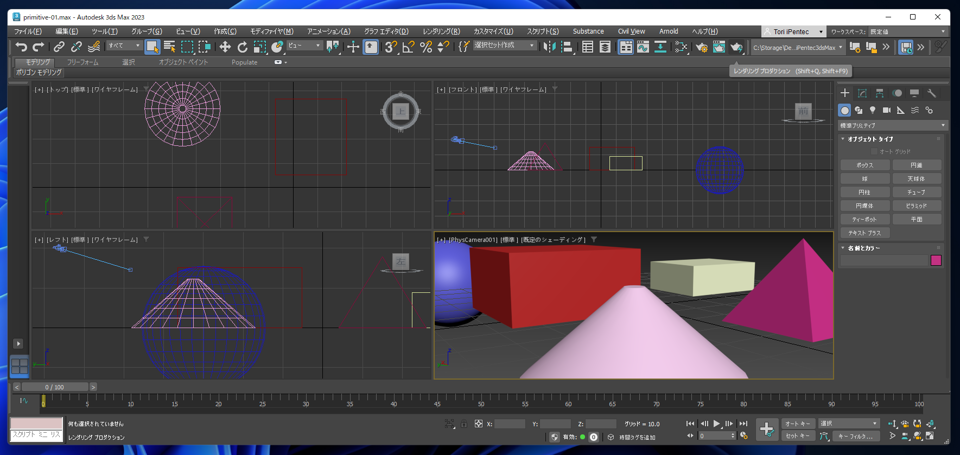Open the reference coordinate system ビュー dropdown

305,45
